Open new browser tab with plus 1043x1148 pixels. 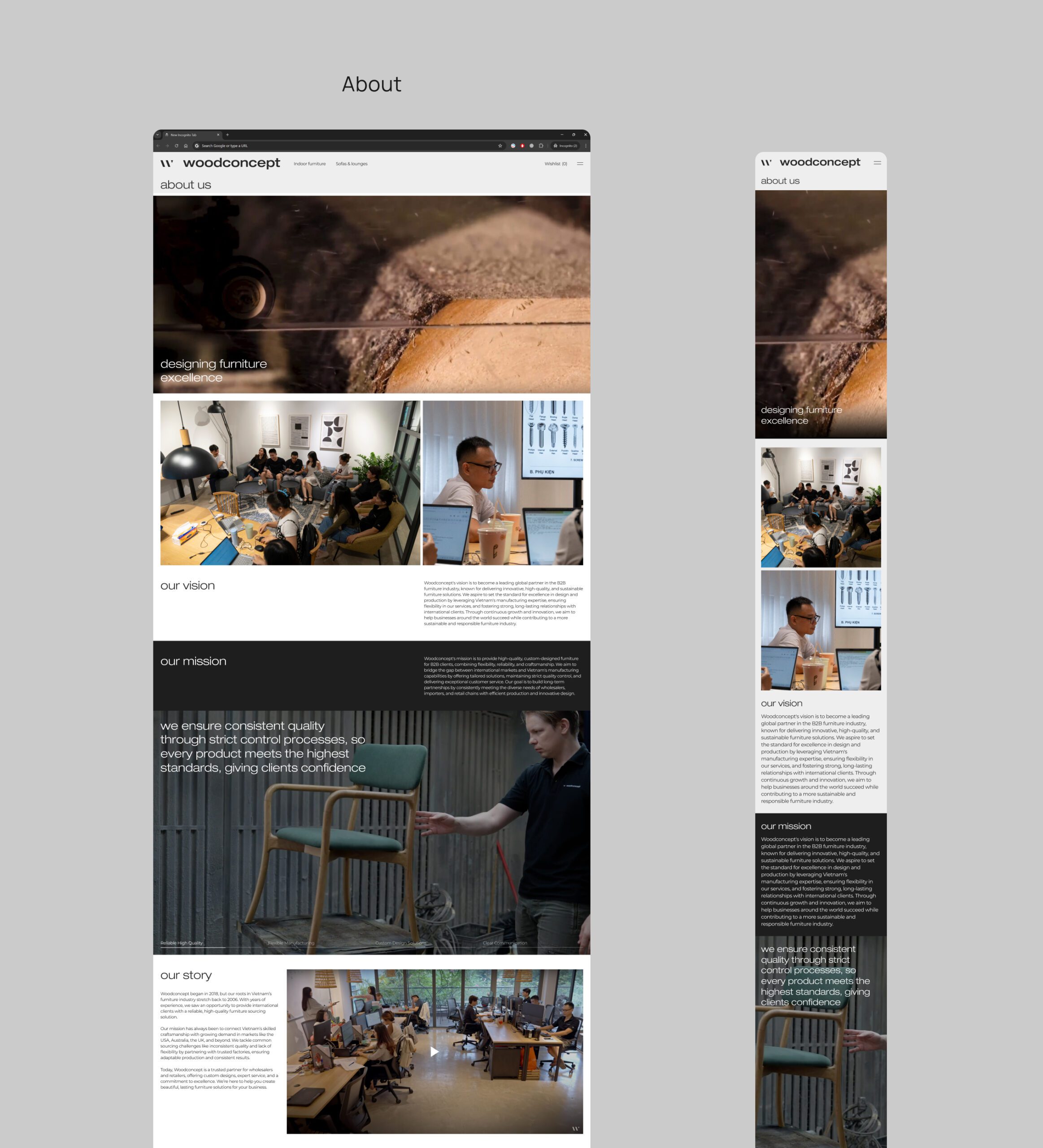pyautogui.click(x=227, y=135)
